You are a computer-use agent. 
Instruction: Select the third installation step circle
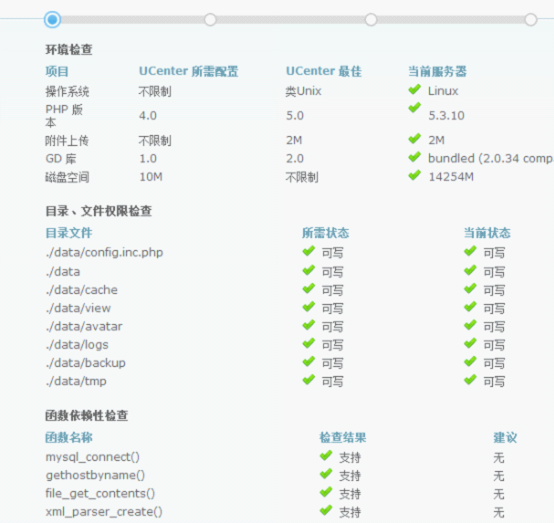point(371,19)
